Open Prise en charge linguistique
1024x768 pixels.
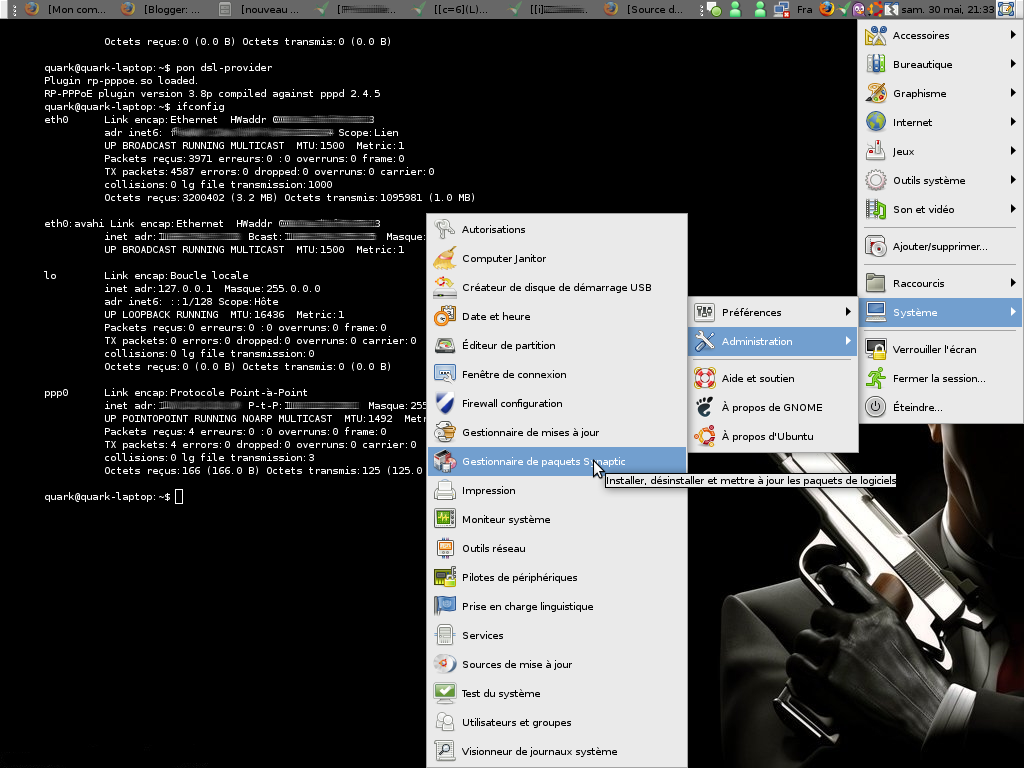click(x=557, y=606)
